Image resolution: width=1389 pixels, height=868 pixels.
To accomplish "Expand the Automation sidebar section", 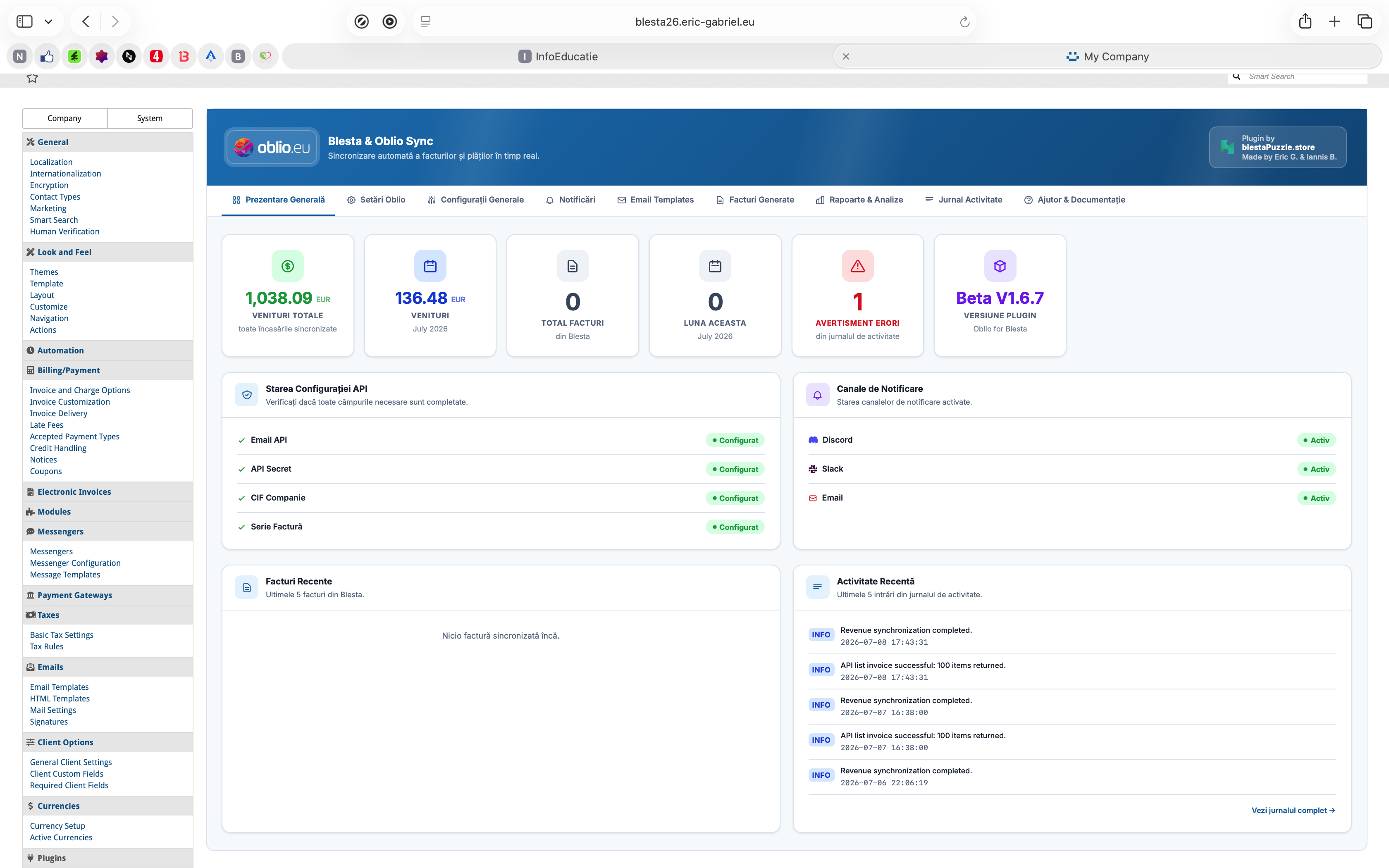I will pos(107,350).
